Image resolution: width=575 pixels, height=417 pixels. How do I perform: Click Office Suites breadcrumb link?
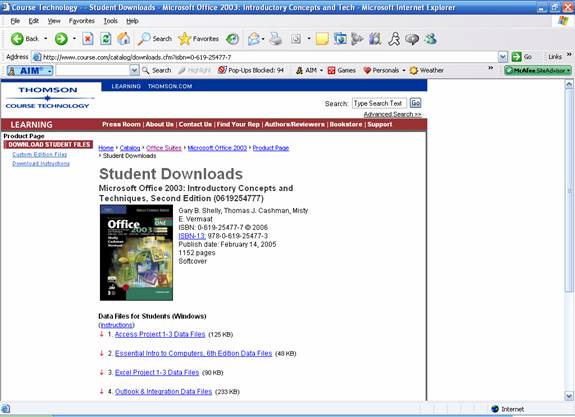click(164, 148)
